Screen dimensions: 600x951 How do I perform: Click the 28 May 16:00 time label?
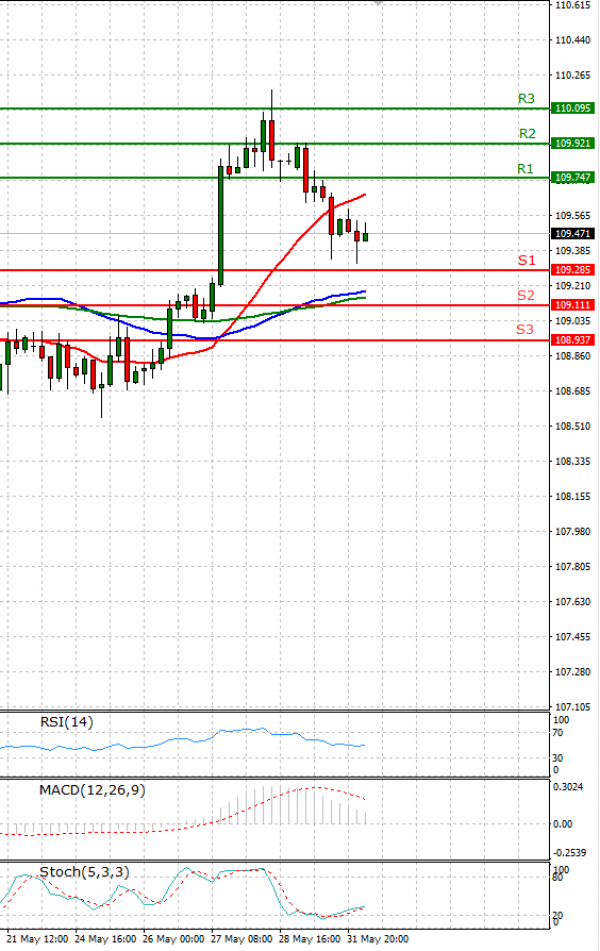tap(309, 939)
